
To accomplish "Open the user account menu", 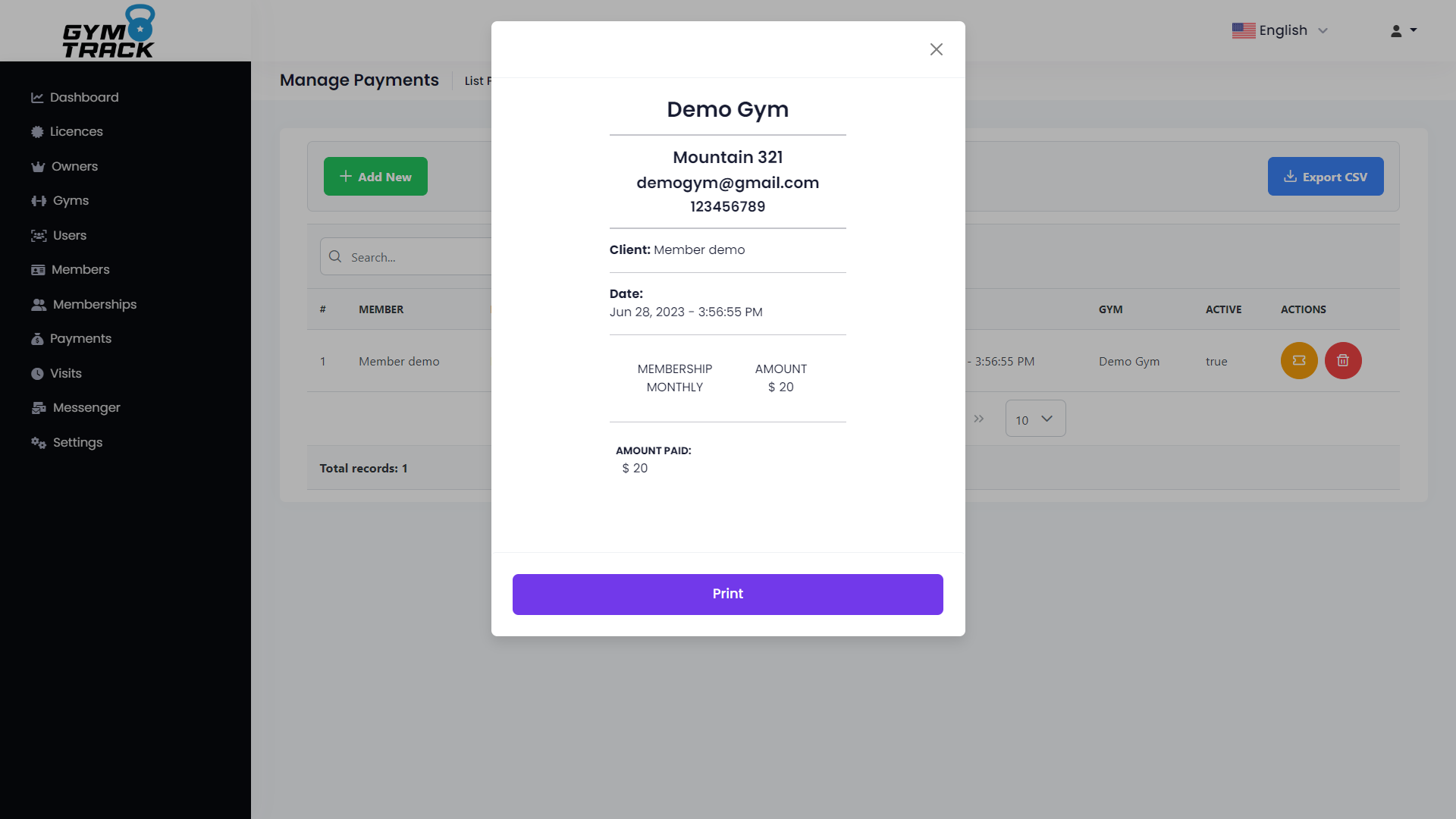I will pos(1402,30).
